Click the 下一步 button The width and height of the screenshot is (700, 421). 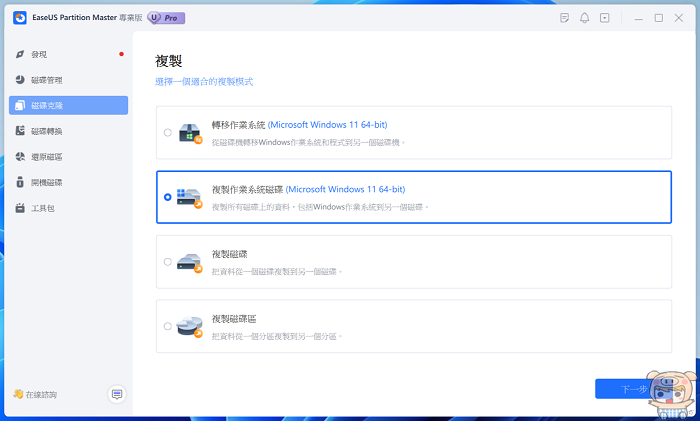[632, 389]
